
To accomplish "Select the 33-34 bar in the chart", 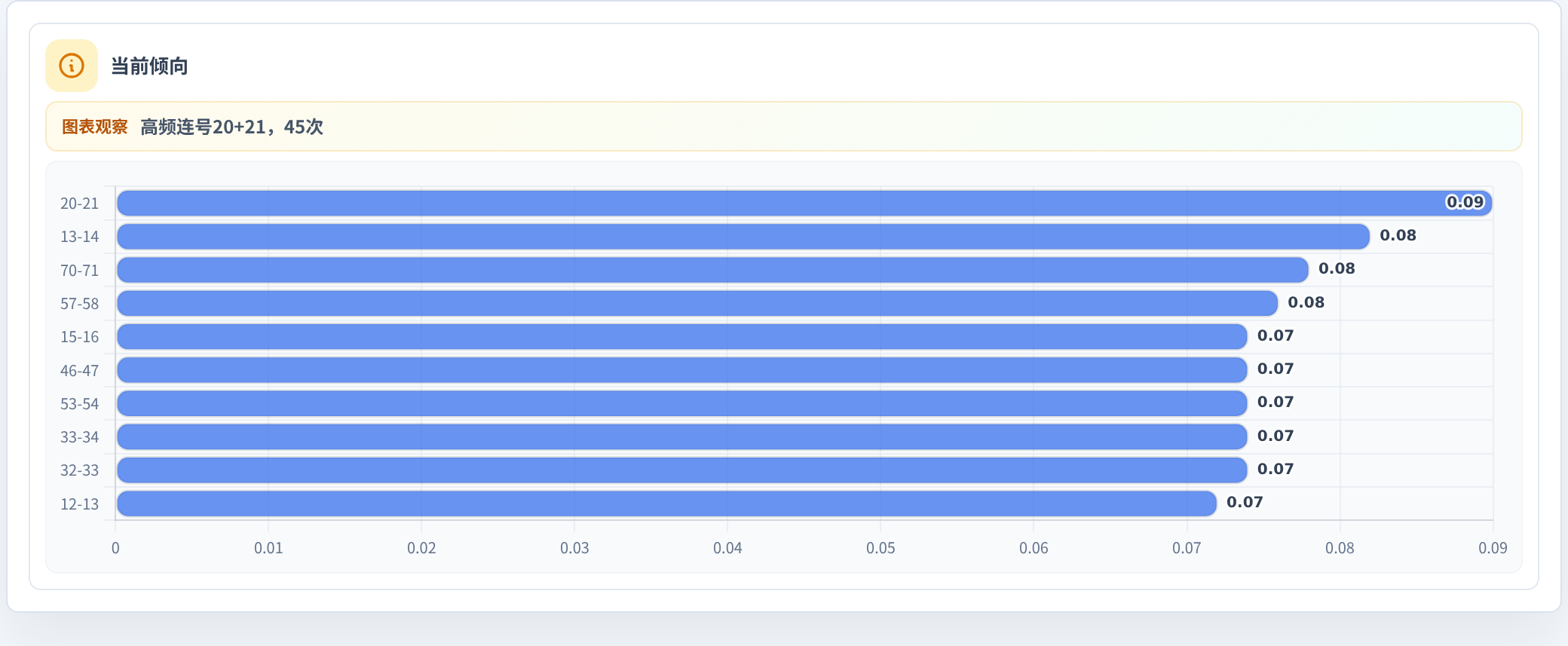I will pyautogui.click(x=682, y=436).
